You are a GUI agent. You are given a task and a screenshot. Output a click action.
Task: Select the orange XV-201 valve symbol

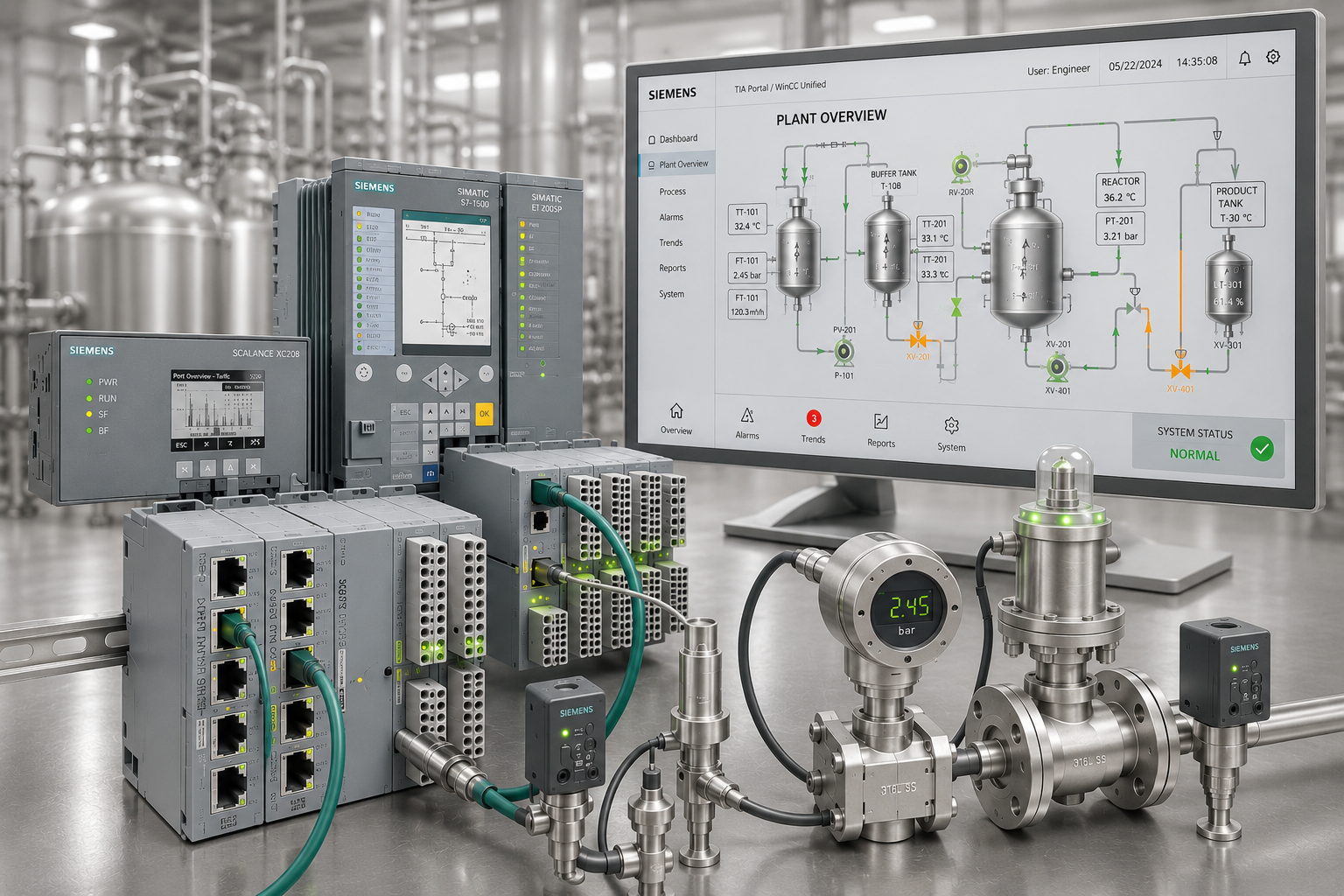(918, 338)
